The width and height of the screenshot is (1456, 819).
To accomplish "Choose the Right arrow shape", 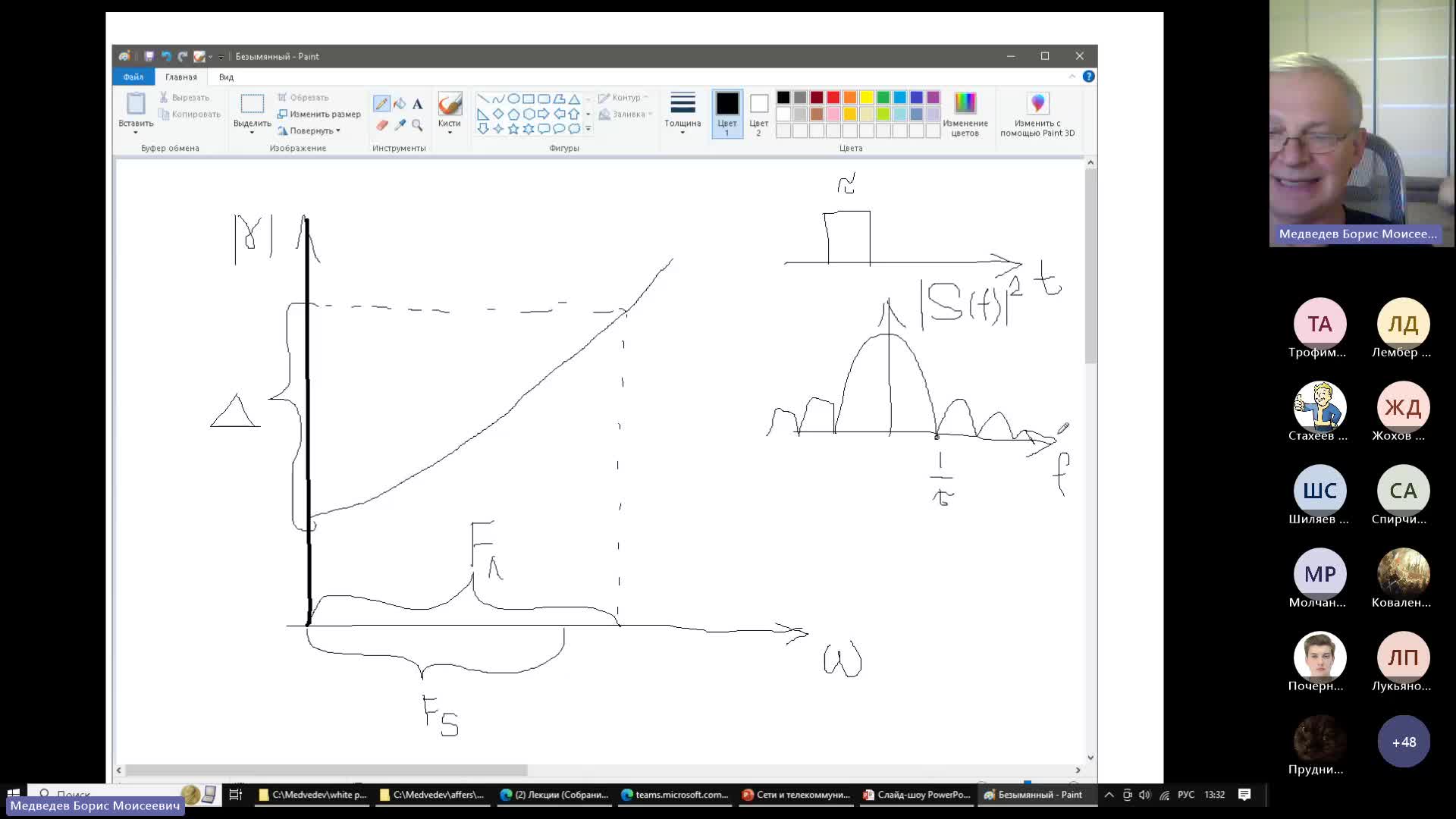I will [544, 114].
